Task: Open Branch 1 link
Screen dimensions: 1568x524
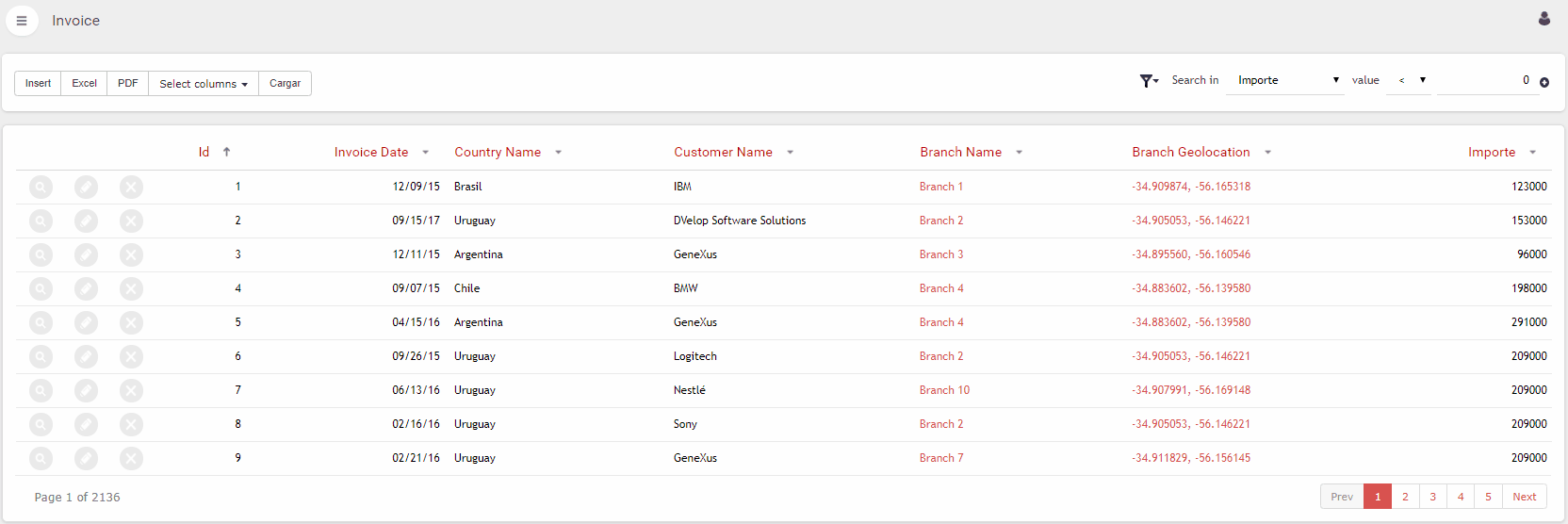Action: tap(941, 187)
